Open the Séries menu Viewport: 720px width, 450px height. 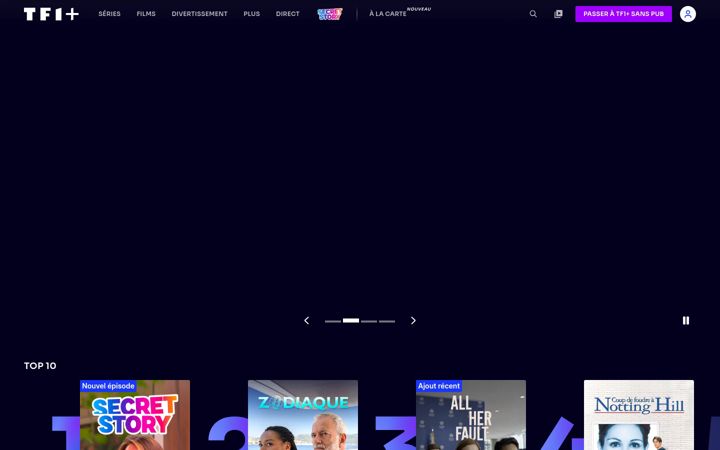click(x=109, y=14)
